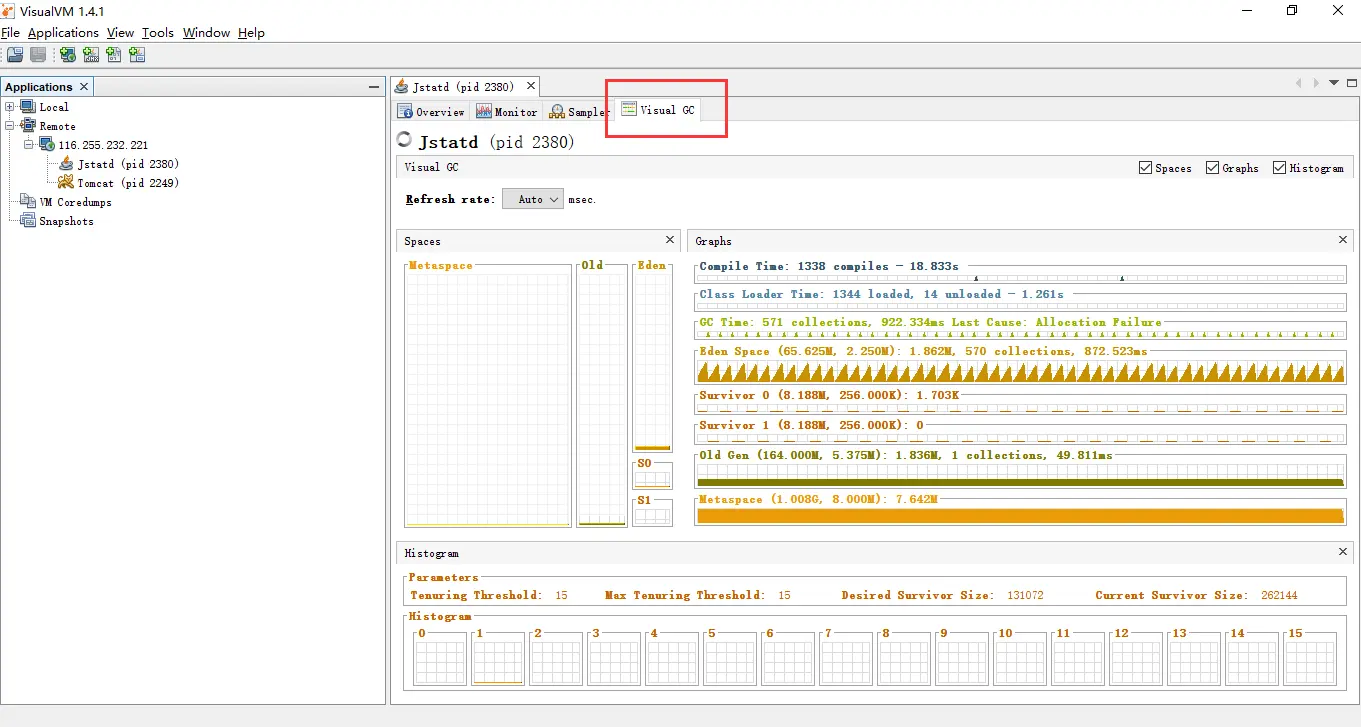Maximize the document window via square icon
Viewport: 1361px width, 727px height.
[1352, 83]
